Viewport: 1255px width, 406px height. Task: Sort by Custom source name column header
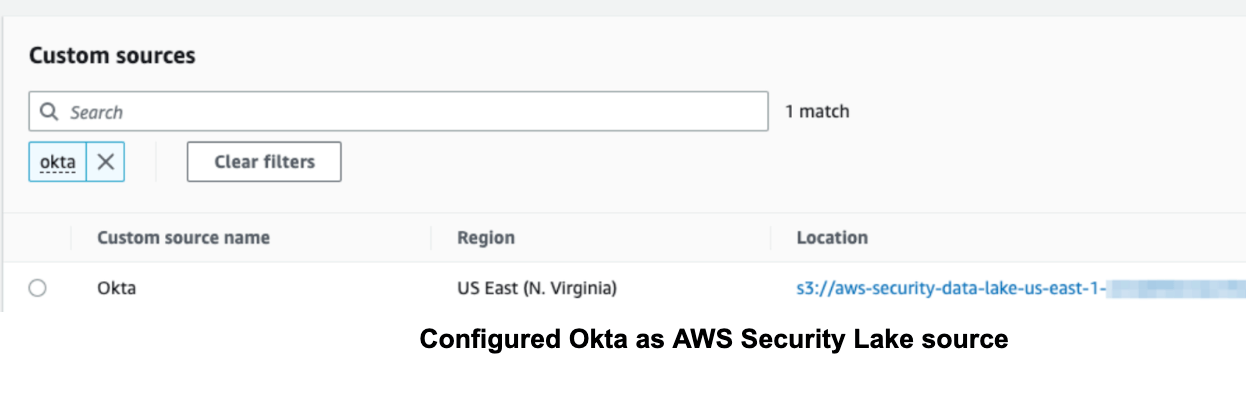point(183,238)
